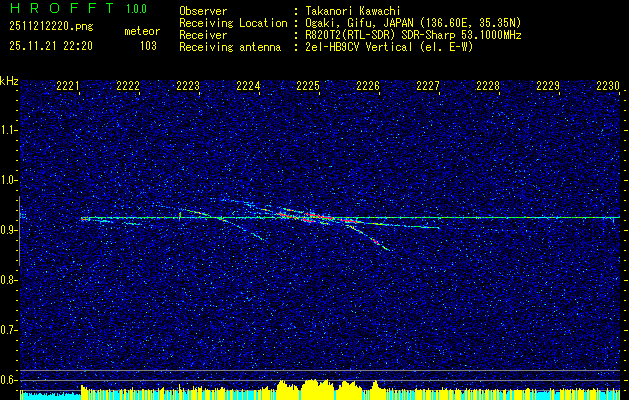The width and height of the screenshot is (629, 400).
Task: Click the 2el-HB9CV Vertical antenna text
Action: coord(389,47)
